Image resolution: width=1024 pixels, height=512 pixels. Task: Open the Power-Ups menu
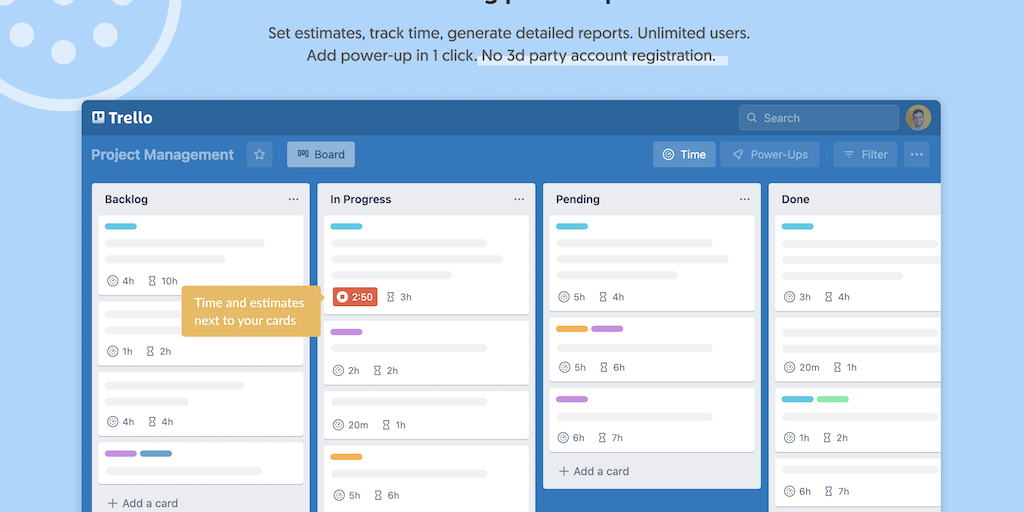pyautogui.click(x=770, y=155)
